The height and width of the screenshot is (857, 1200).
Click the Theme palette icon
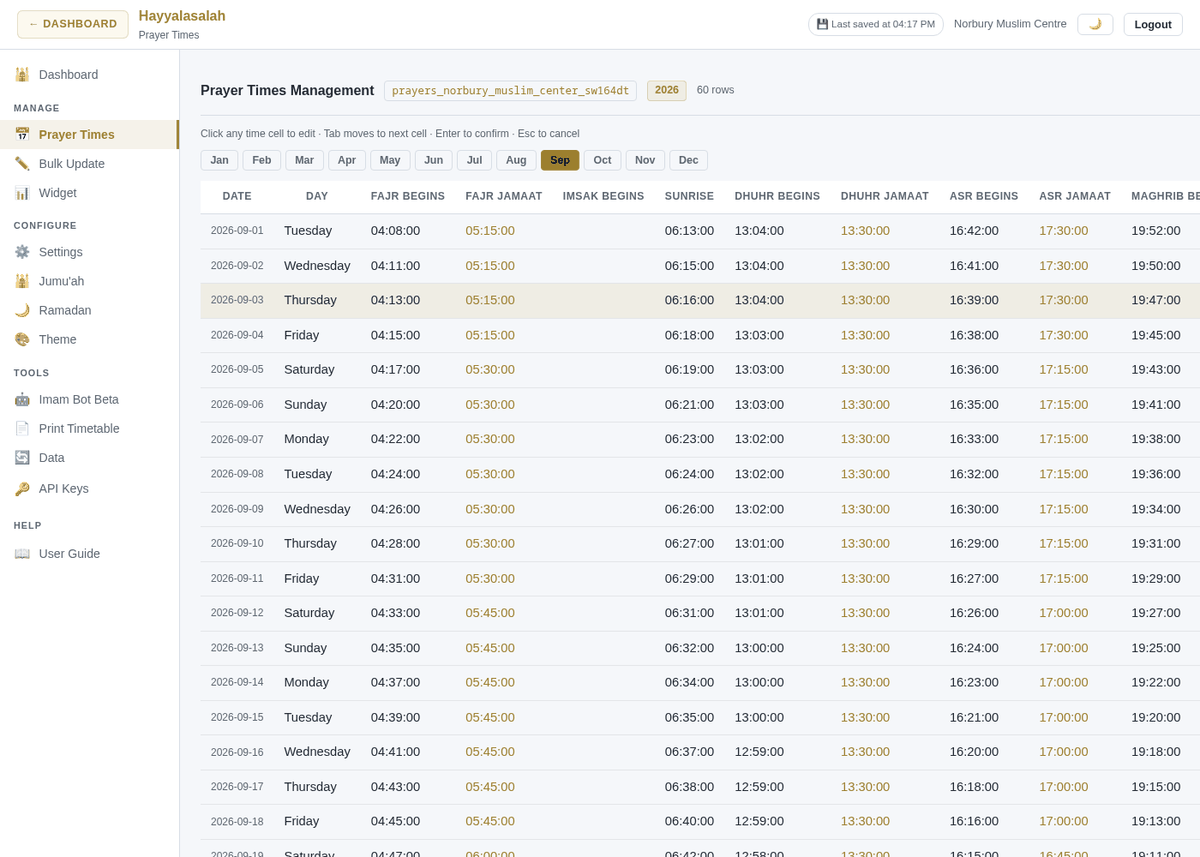[22, 339]
